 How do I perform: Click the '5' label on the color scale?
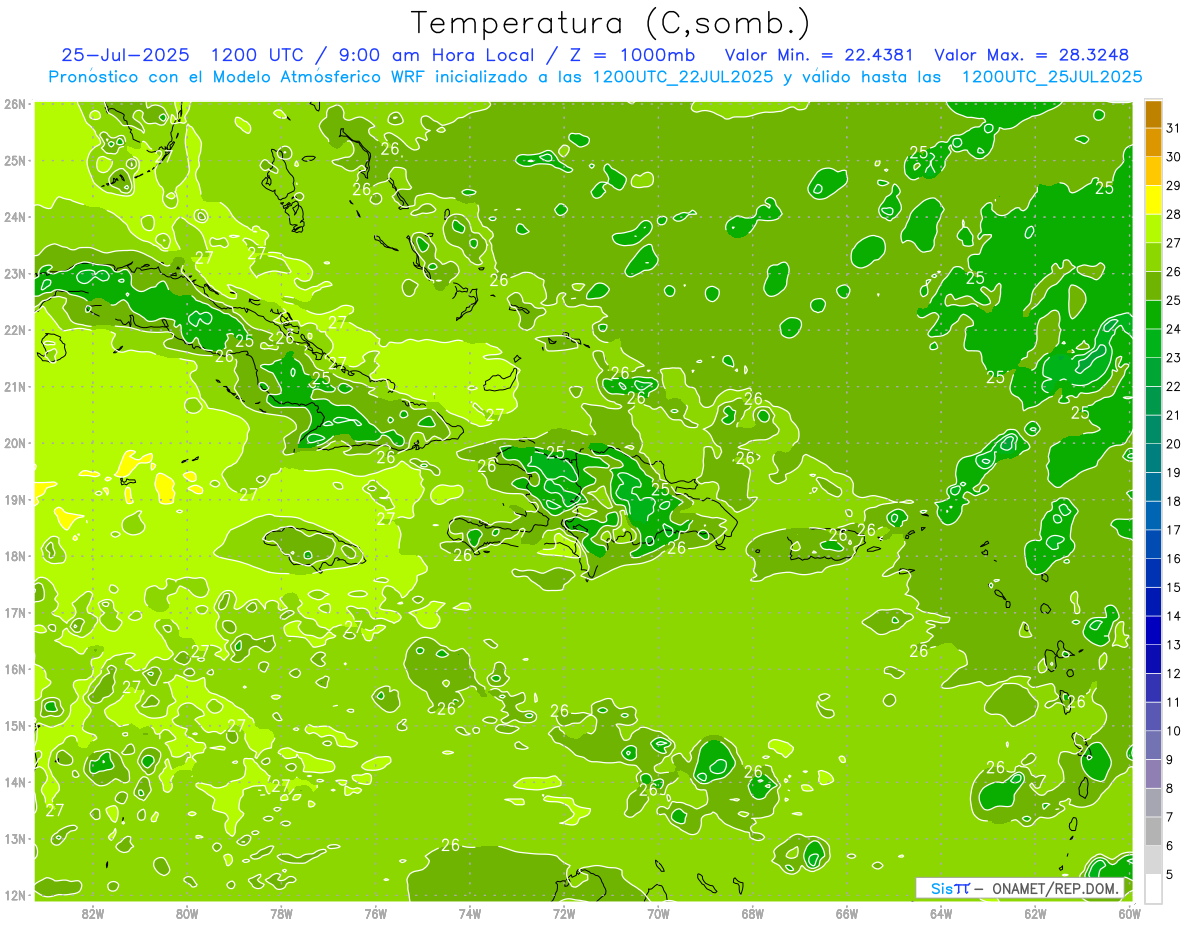[1171, 875]
